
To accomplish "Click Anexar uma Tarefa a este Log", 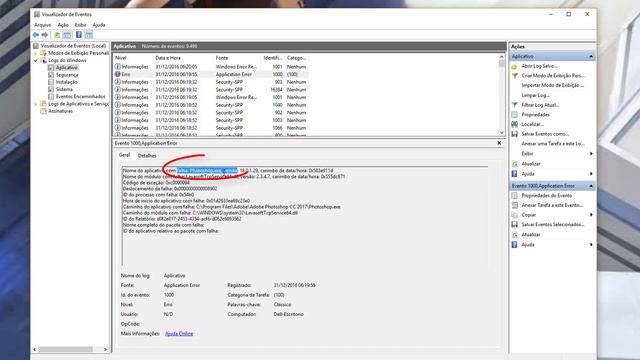I will point(553,144).
